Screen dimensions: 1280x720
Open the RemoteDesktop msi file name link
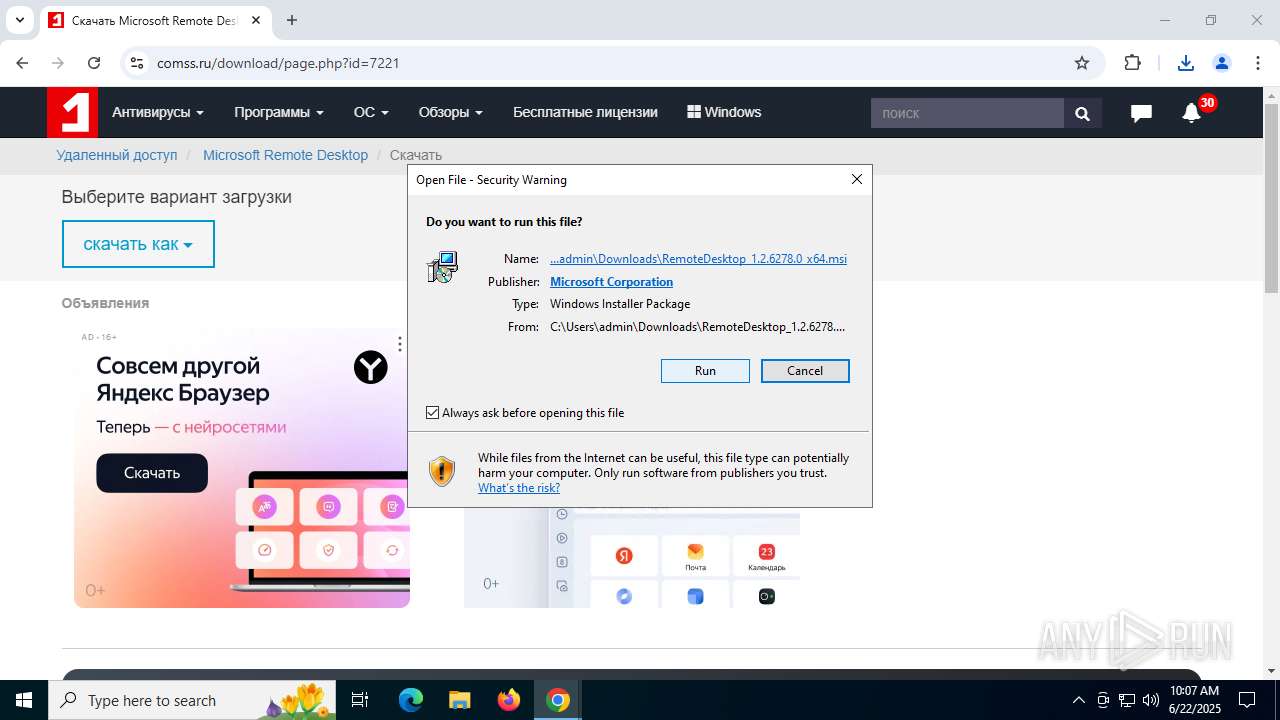[x=698, y=259]
